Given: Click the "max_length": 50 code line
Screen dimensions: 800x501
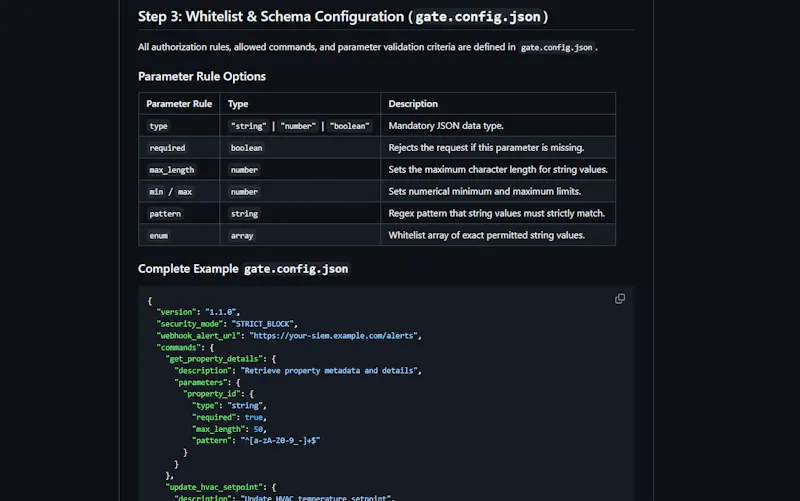Looking at the screenshot, I should click(x=229, y=429).
